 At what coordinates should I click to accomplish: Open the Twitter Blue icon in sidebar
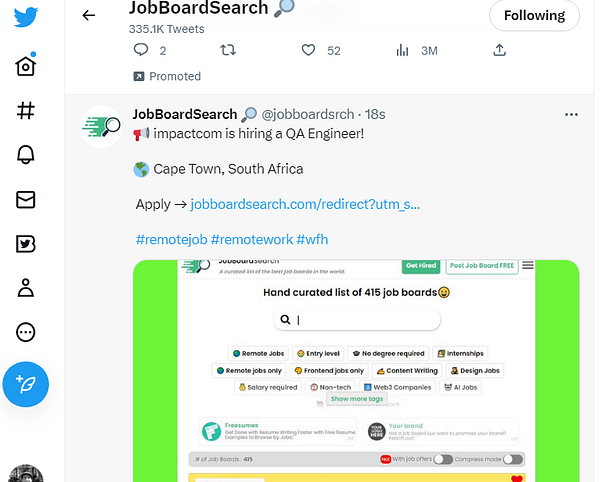(x=26, y=244)
